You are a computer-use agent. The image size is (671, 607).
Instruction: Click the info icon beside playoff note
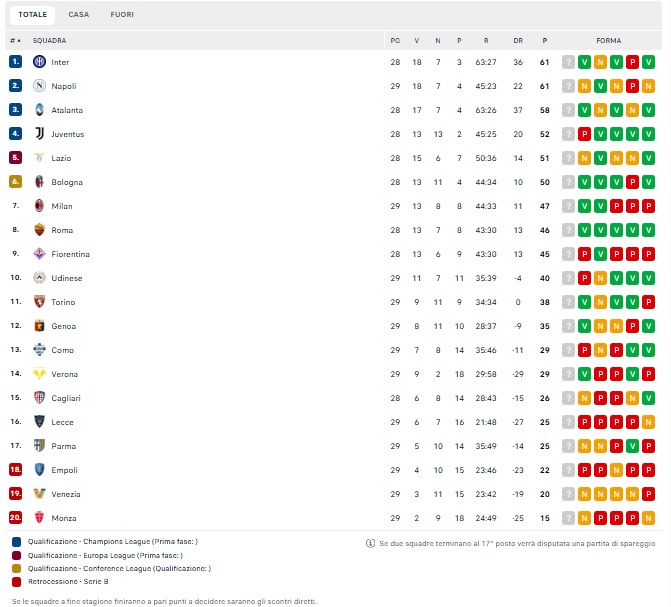pos(370,543)
